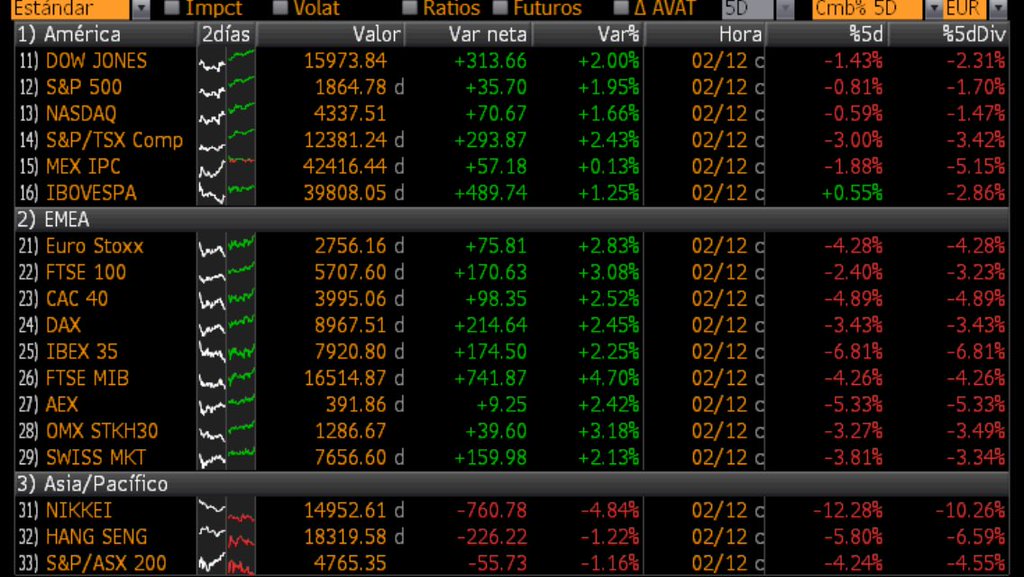Open the FTSE MIB index

pos(87,378)
